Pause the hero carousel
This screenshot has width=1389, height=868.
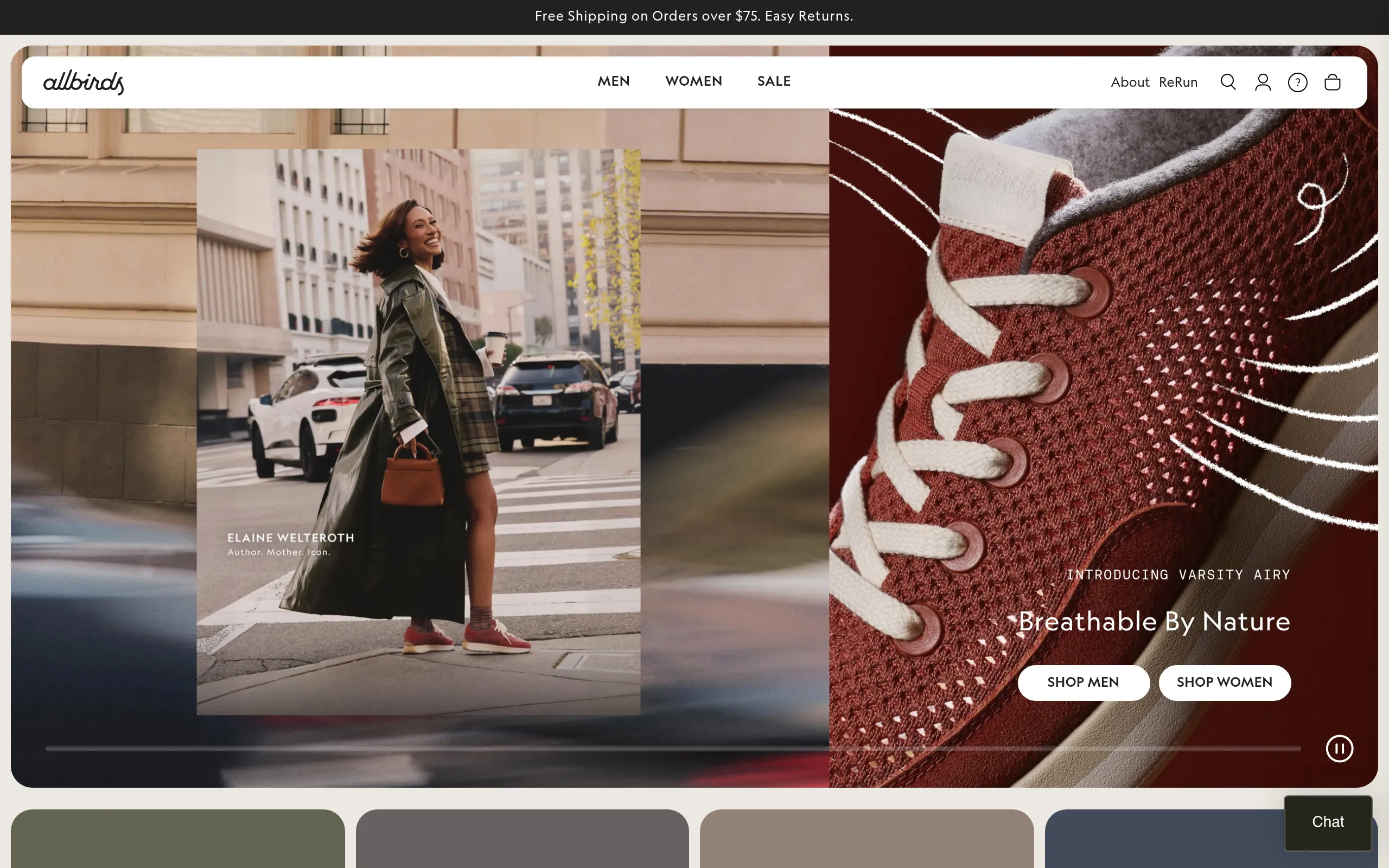click(x=1340, y=748)
